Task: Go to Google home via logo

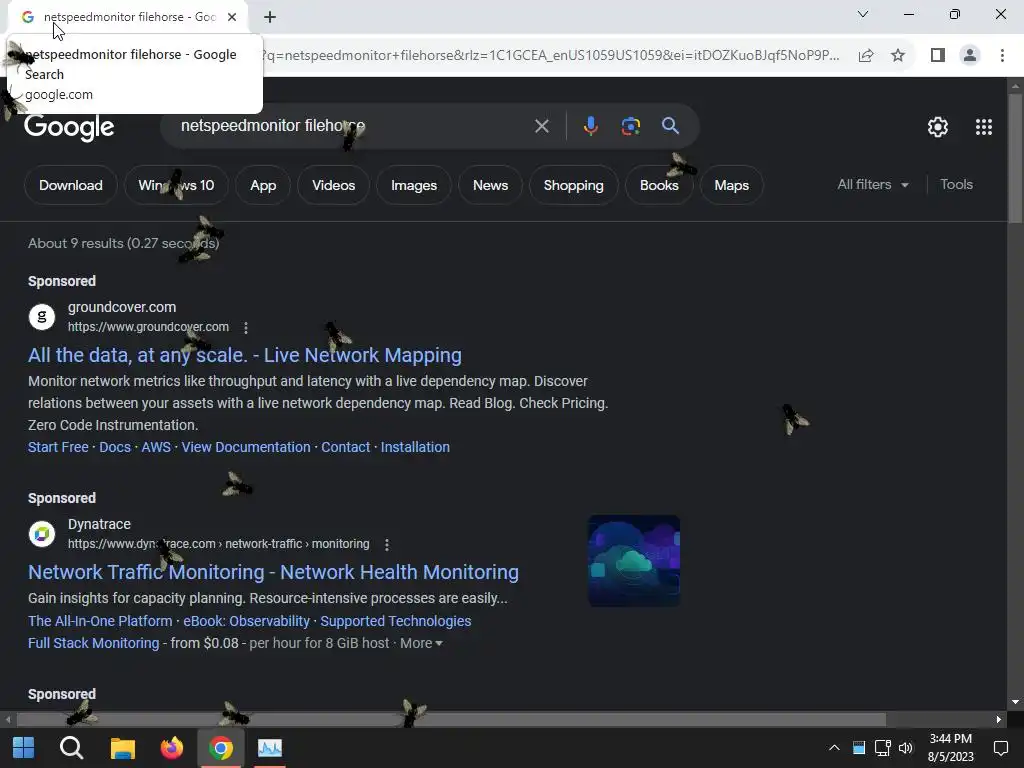Action: [69, 127]
